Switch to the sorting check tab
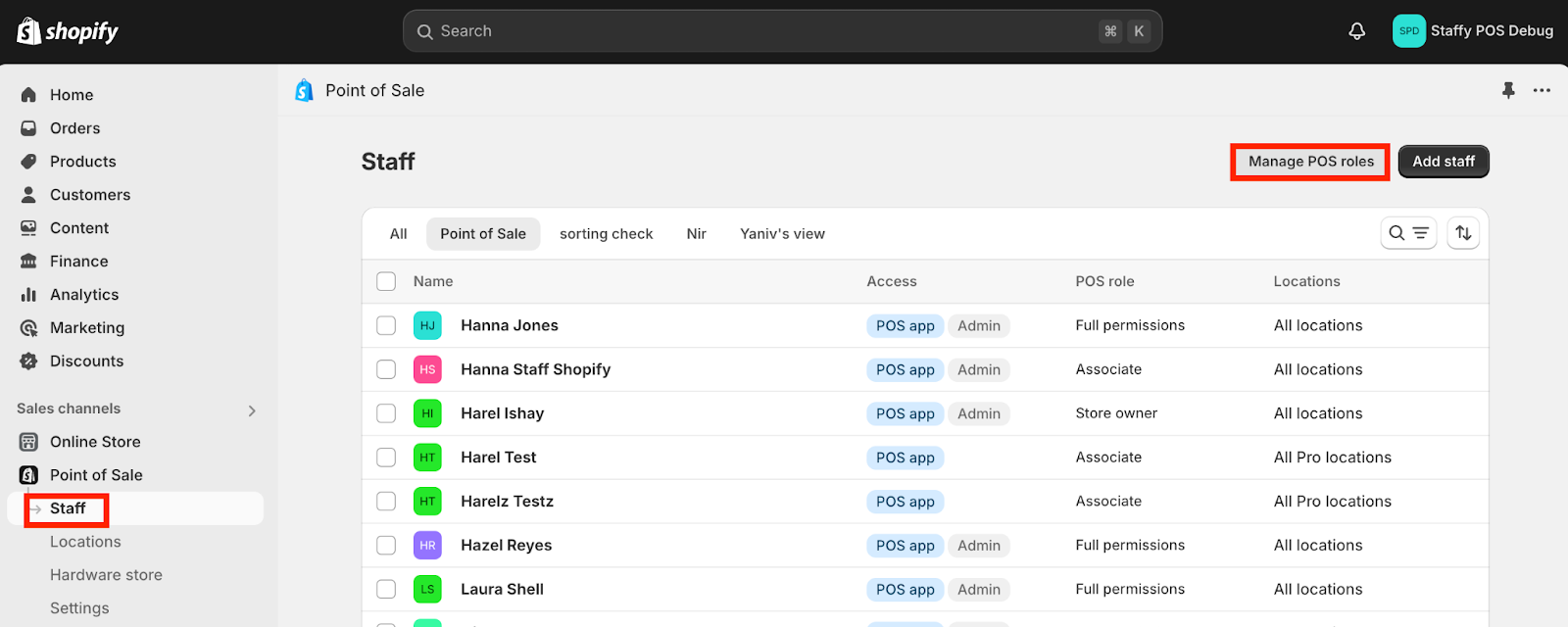The height and width of the screenshot is (627, 1568). tap(607, 234)
